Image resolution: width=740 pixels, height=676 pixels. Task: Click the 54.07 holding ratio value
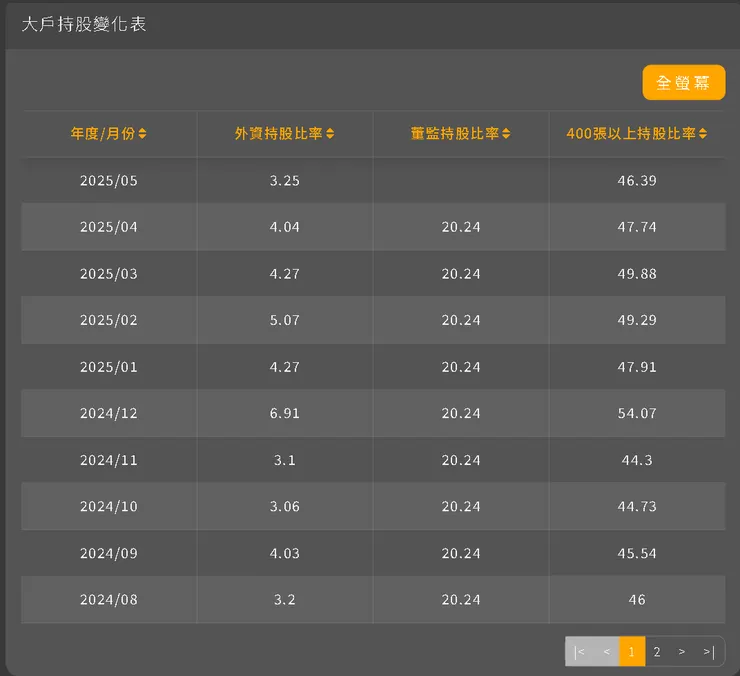click(x=637, y=413)
